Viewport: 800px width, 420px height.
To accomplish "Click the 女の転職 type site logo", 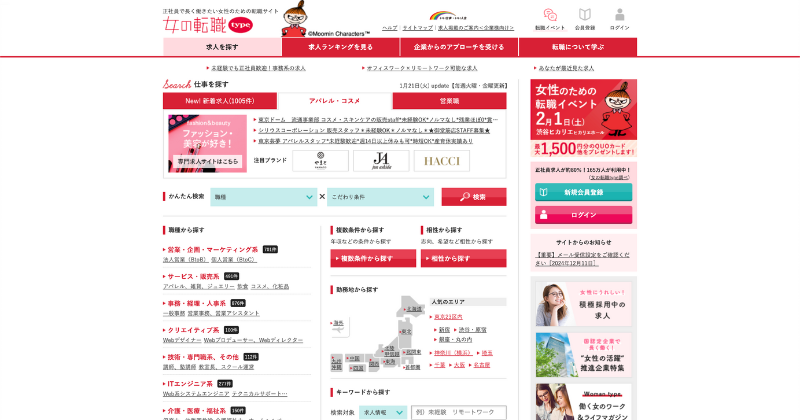I will (x=208, y=24).
